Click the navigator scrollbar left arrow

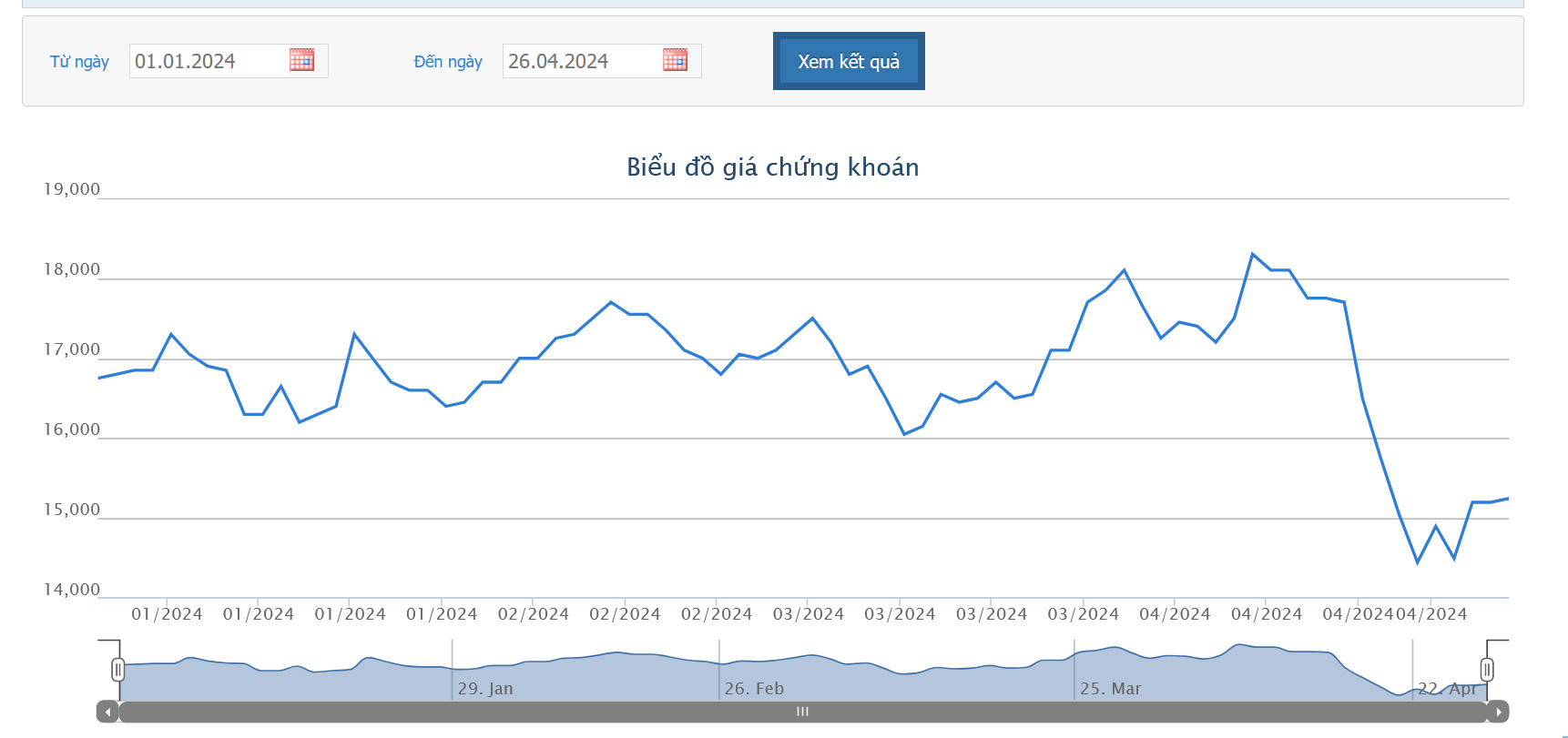coord(107,712)
